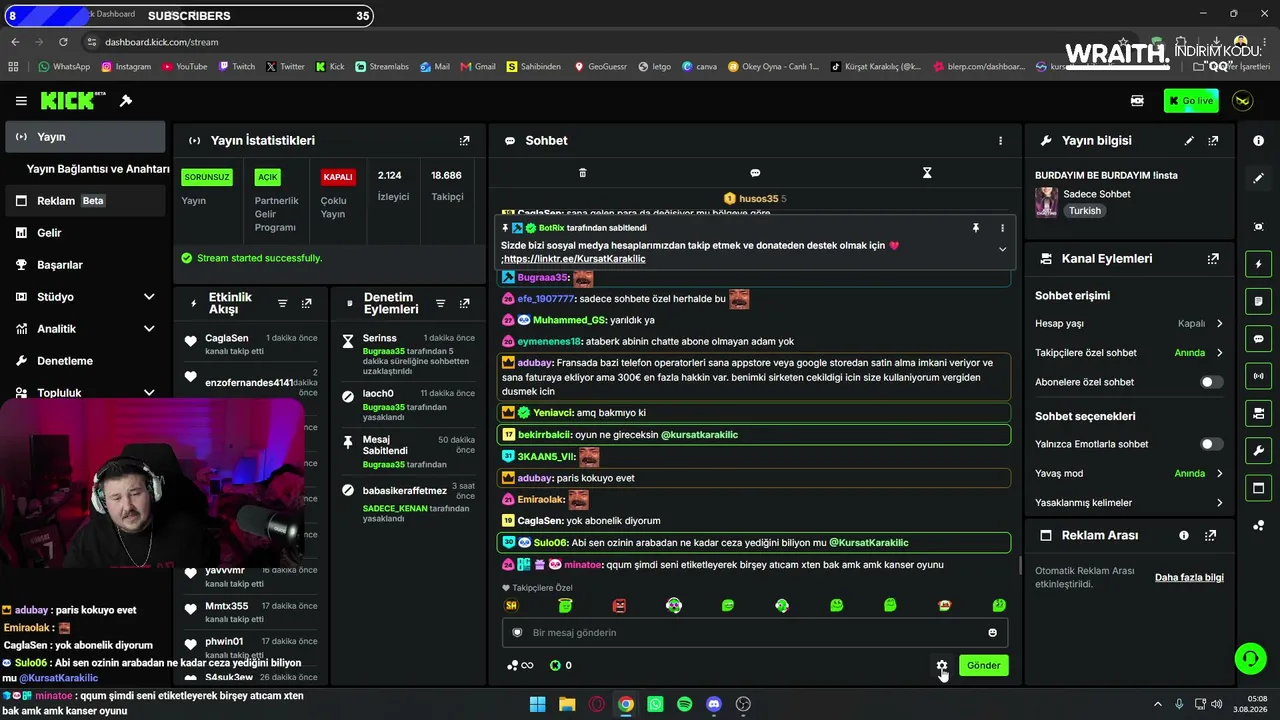Click the browser address bar
This screenshot has height=720, width=1280.
600,42
